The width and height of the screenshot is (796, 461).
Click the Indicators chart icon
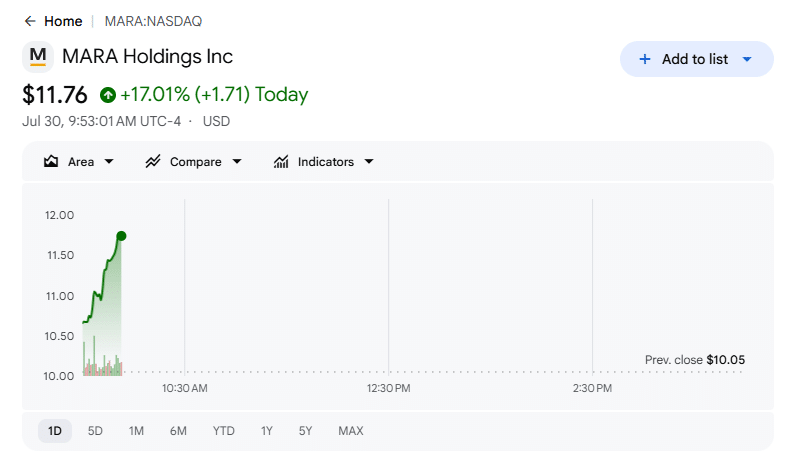point(281,161)
